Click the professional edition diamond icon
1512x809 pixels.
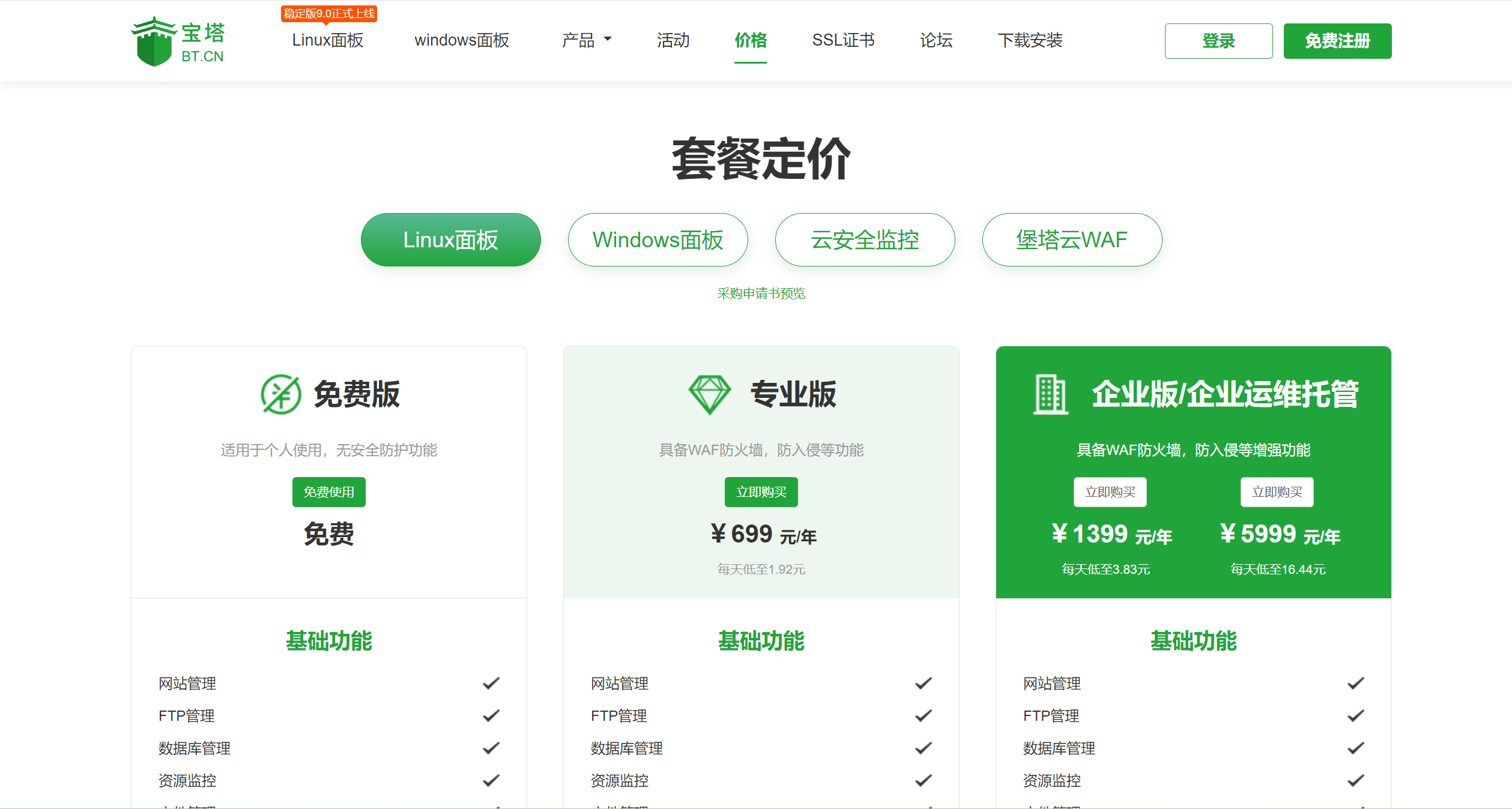pos(709,394)
